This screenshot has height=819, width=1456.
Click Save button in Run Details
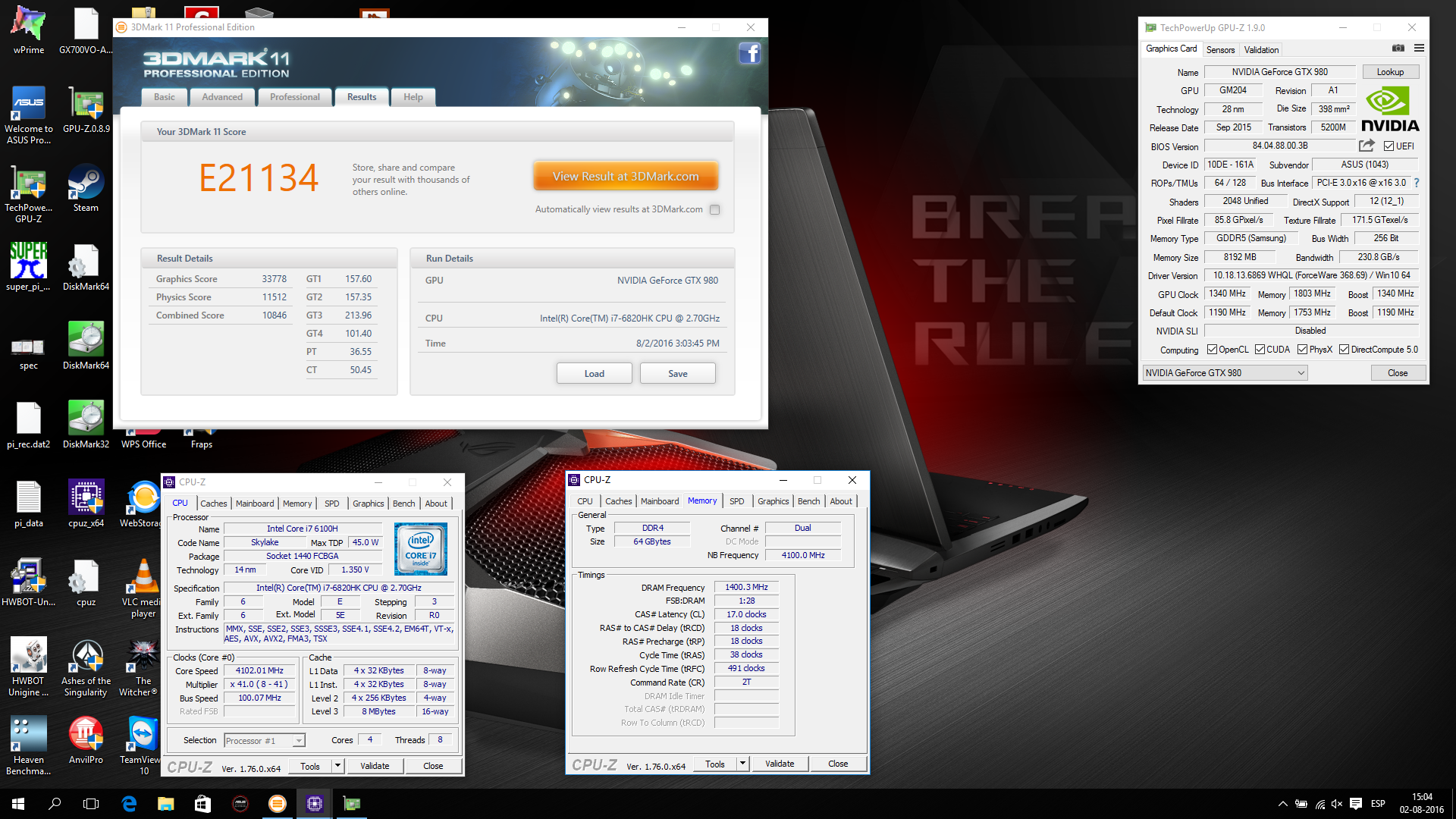678,374
